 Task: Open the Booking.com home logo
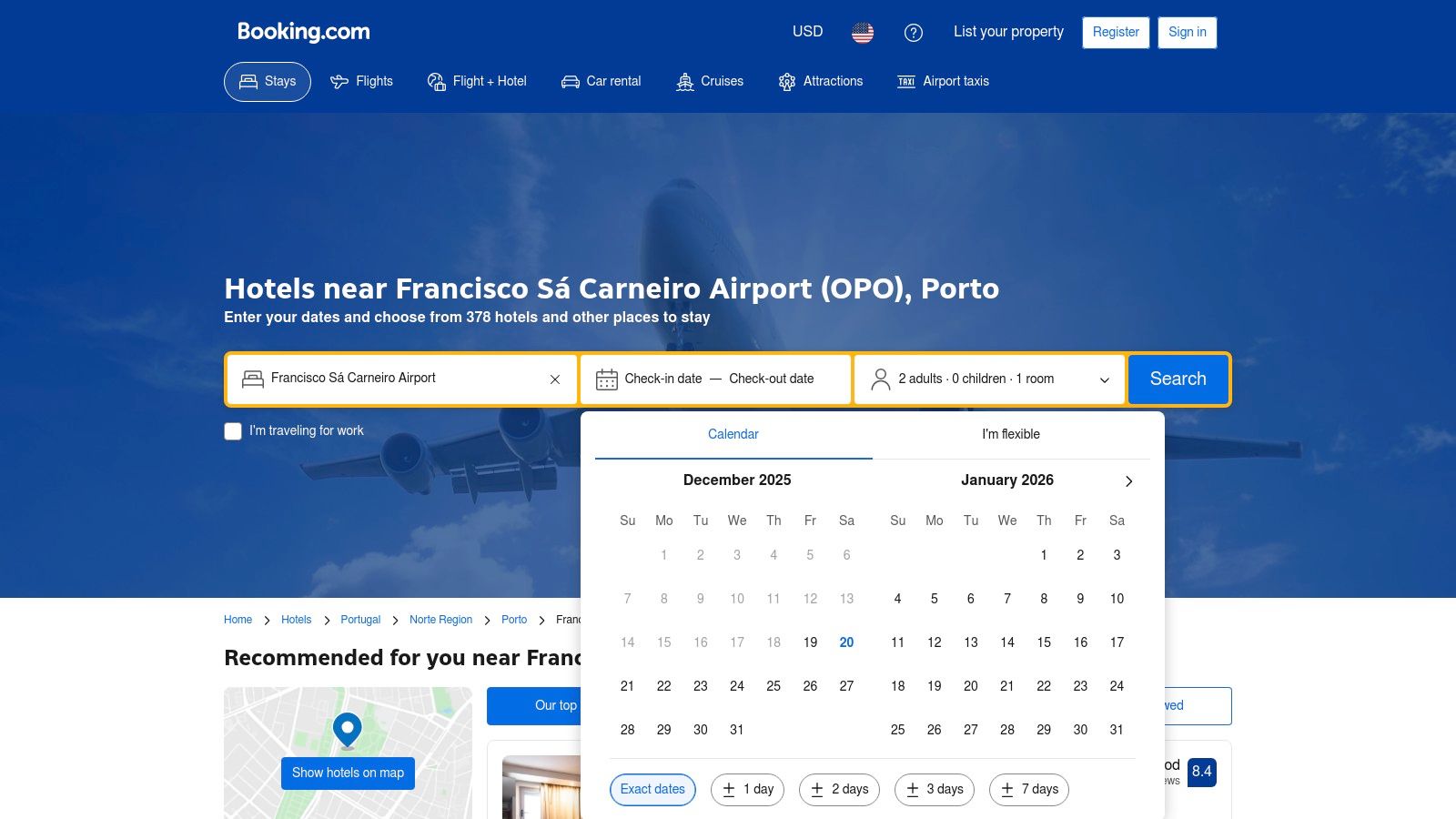(304, 32)
